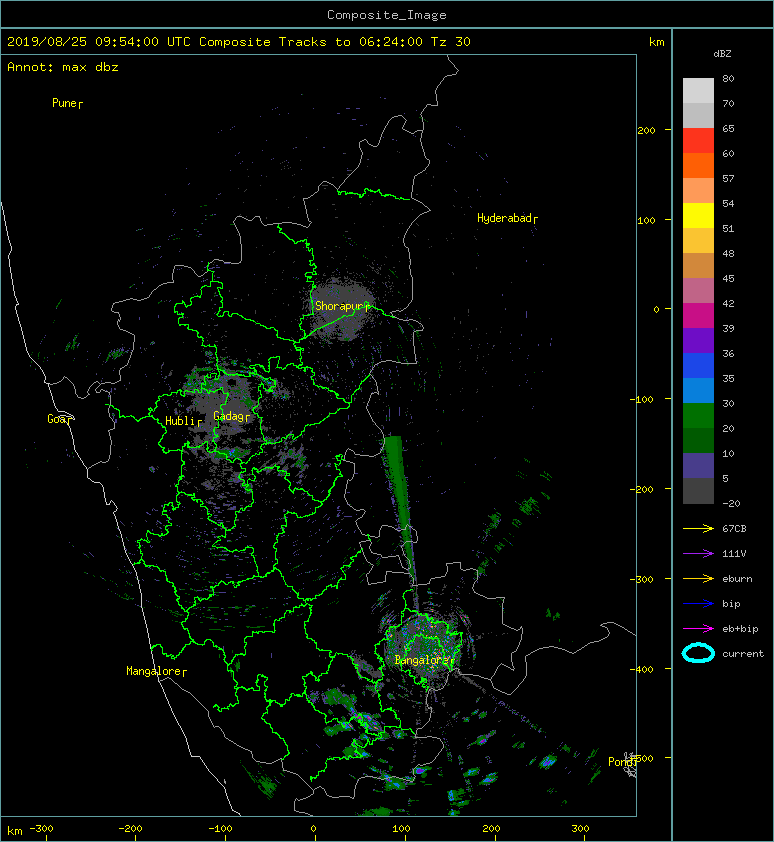Select the Goa city label
774x842 pixels.
click(x=59, y=419)
